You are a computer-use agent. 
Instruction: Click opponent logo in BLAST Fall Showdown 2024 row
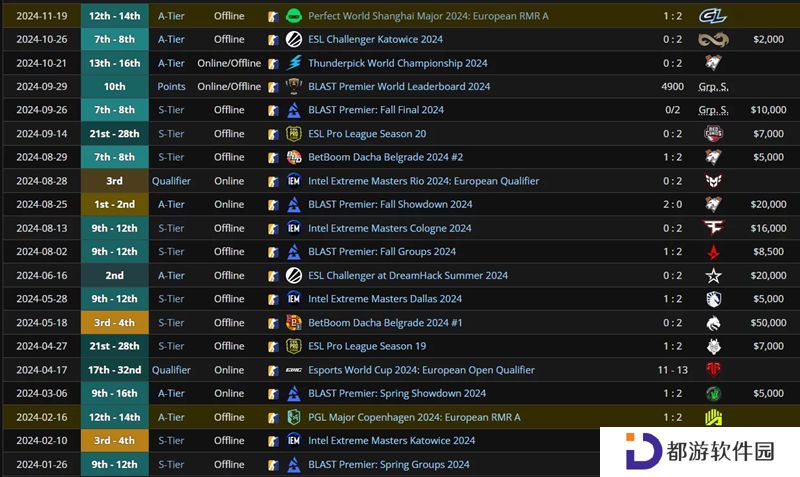click(713, 204)
